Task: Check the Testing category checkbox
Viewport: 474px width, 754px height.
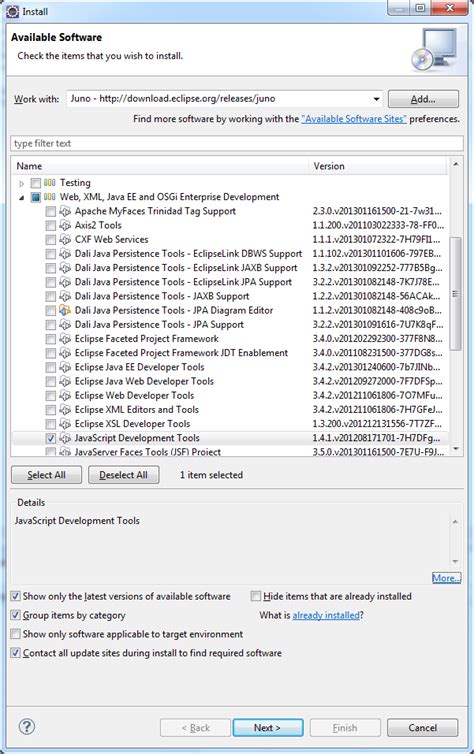Action: click(36, 183)
